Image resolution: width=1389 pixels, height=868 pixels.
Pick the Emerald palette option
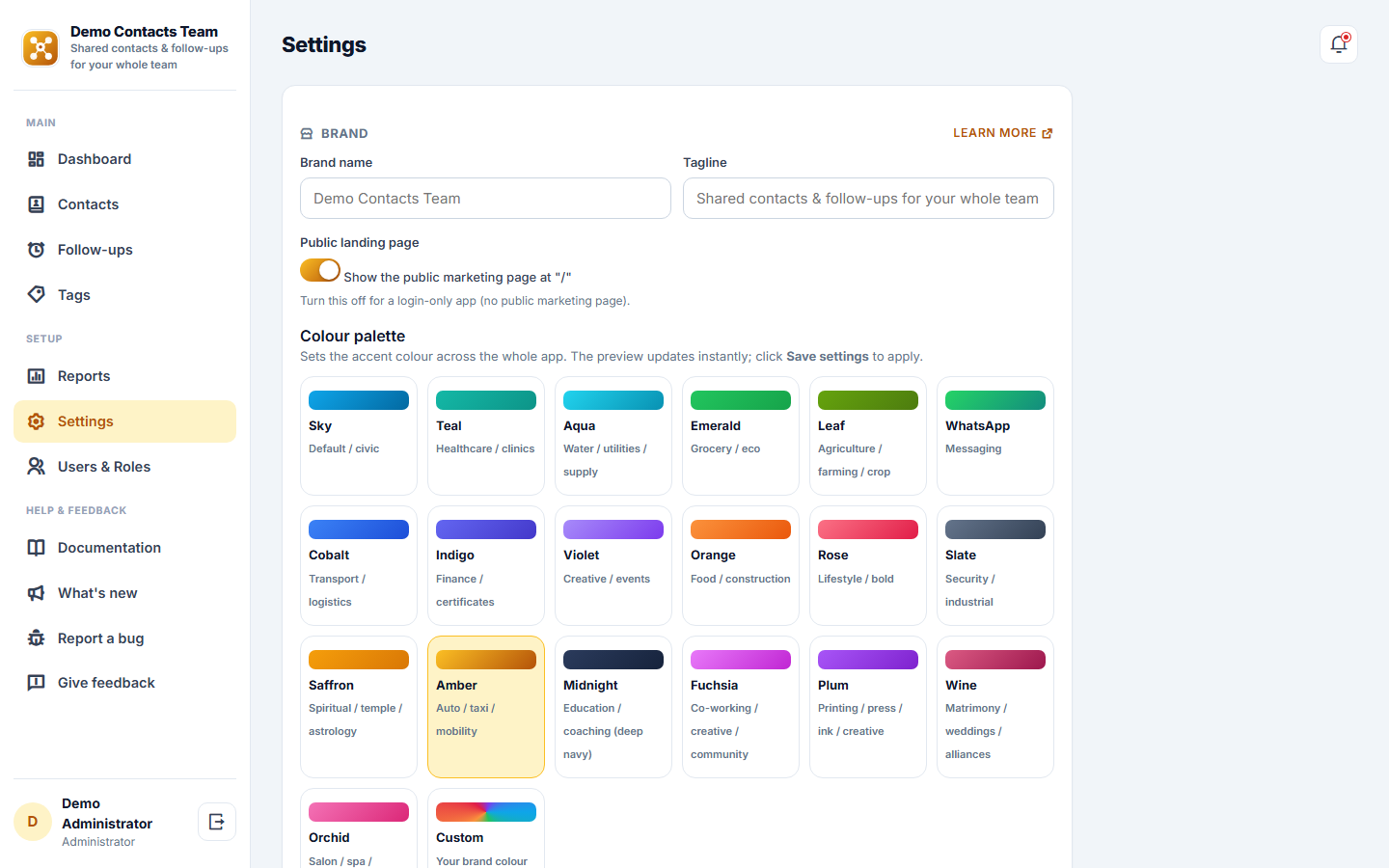741,436
